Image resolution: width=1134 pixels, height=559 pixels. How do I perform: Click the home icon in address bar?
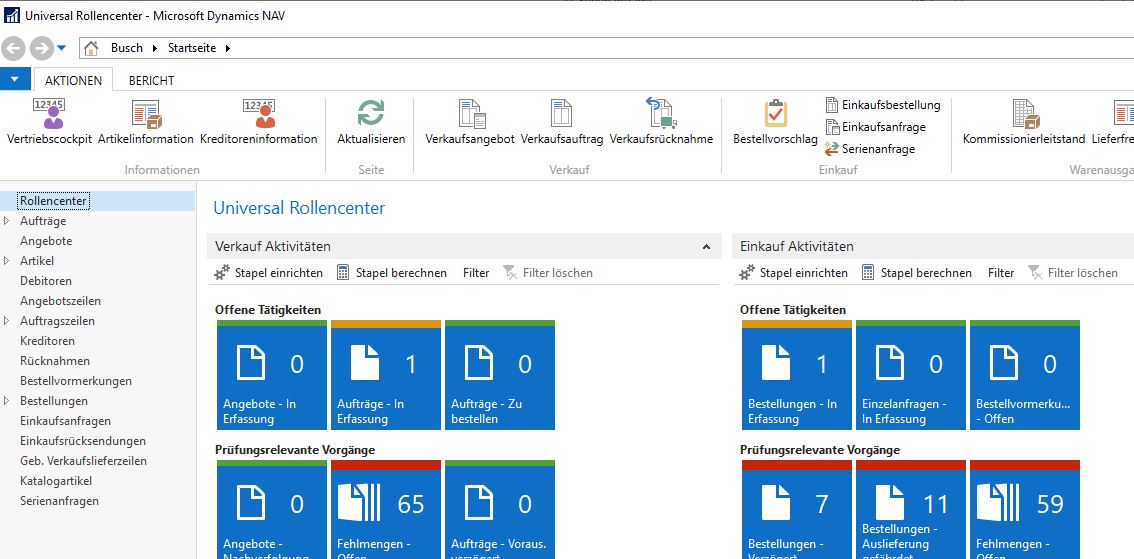click(x=91, y=48)
